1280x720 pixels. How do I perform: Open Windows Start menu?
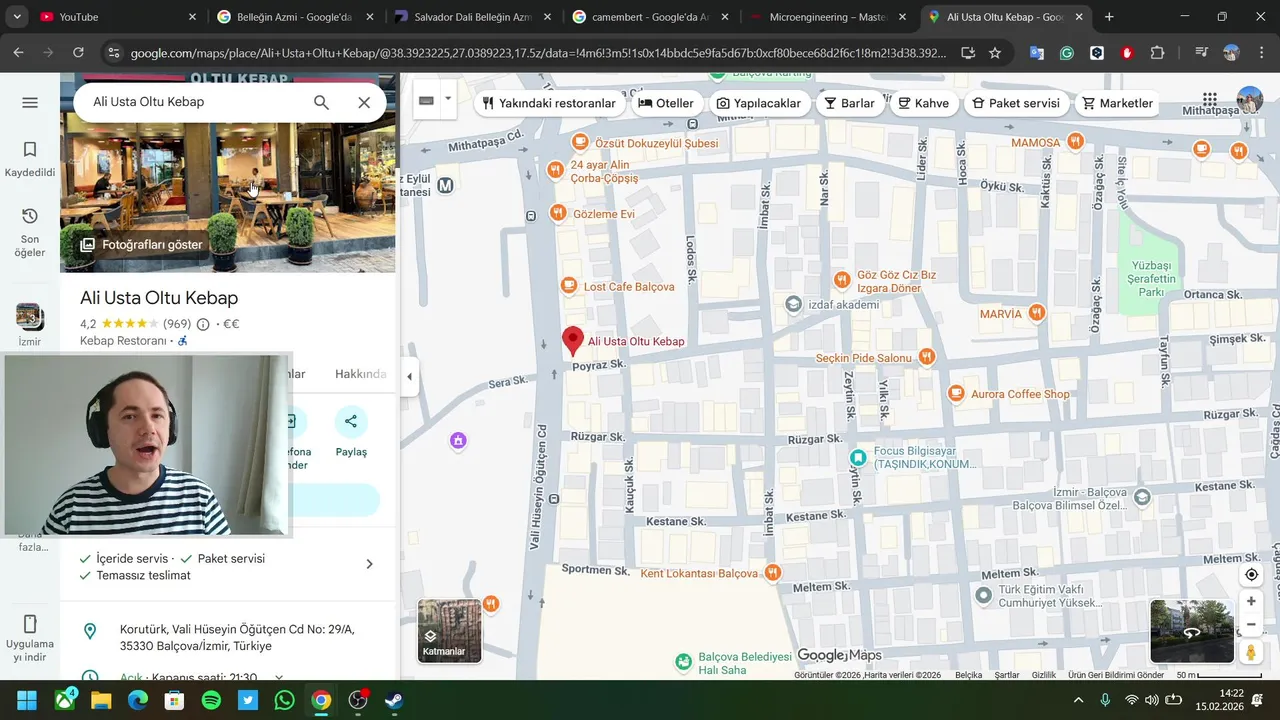[27, 700]
